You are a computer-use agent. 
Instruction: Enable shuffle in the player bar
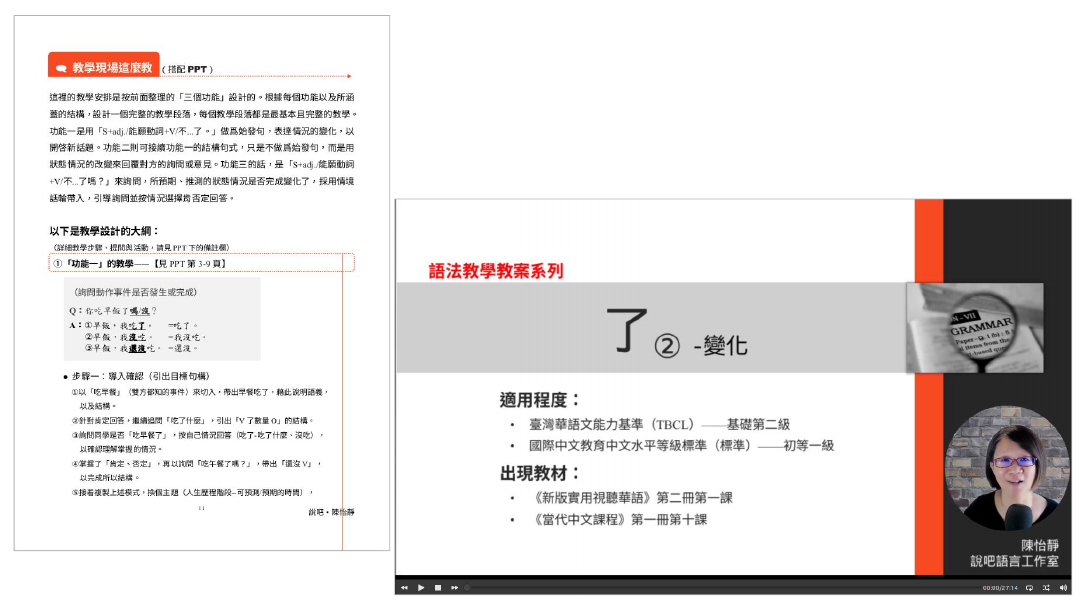point(1046,588)
